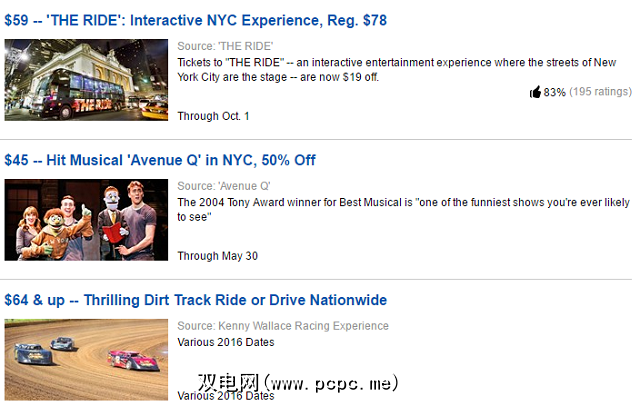Viewport: 640px width, 406px height.
Task: Click THE RIDE tickets description text
Action: (x=400, y=69)
